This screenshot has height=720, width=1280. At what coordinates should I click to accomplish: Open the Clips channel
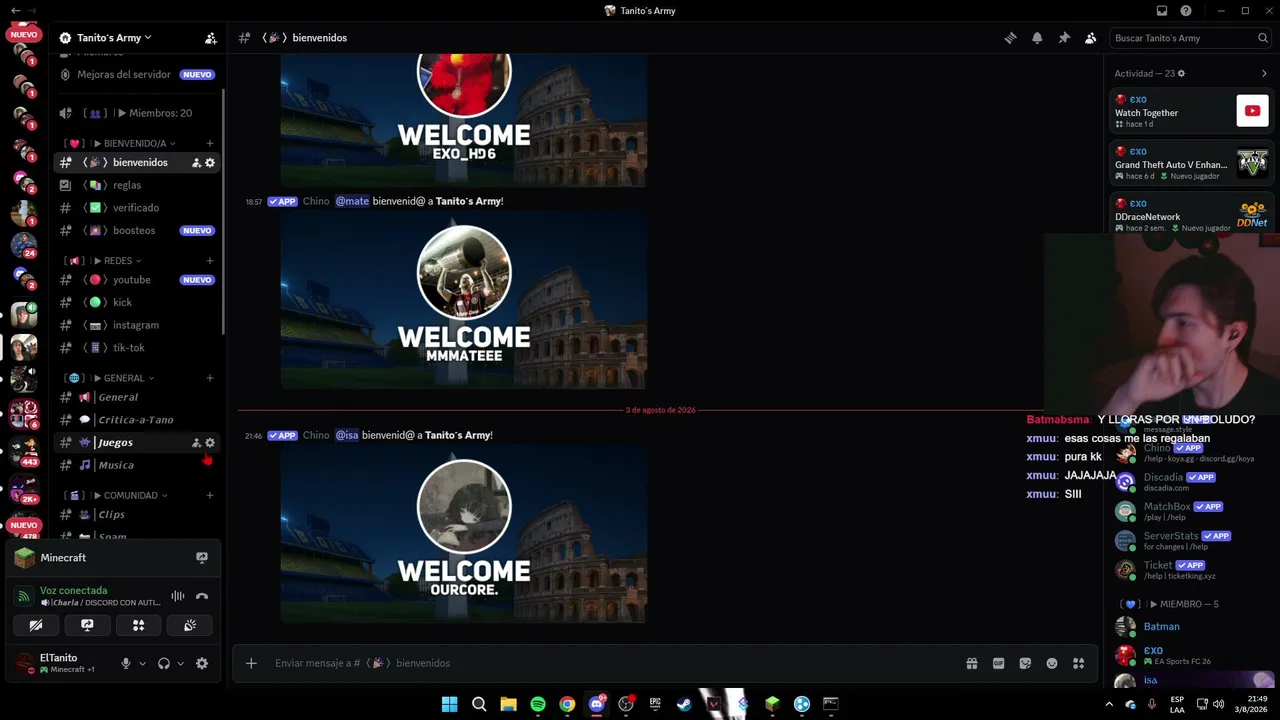(137, 514)
